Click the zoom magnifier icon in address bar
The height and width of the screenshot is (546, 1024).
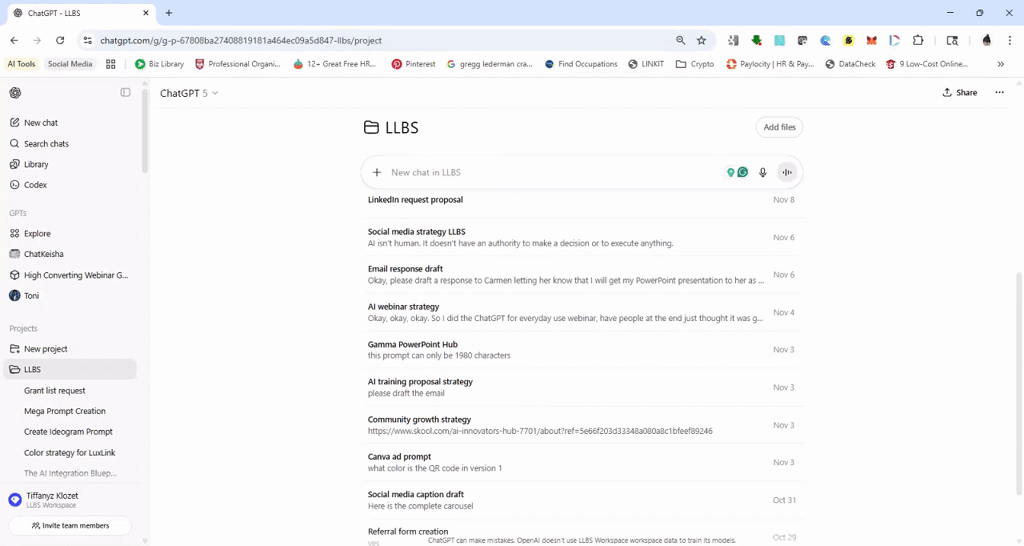[680, 40]
